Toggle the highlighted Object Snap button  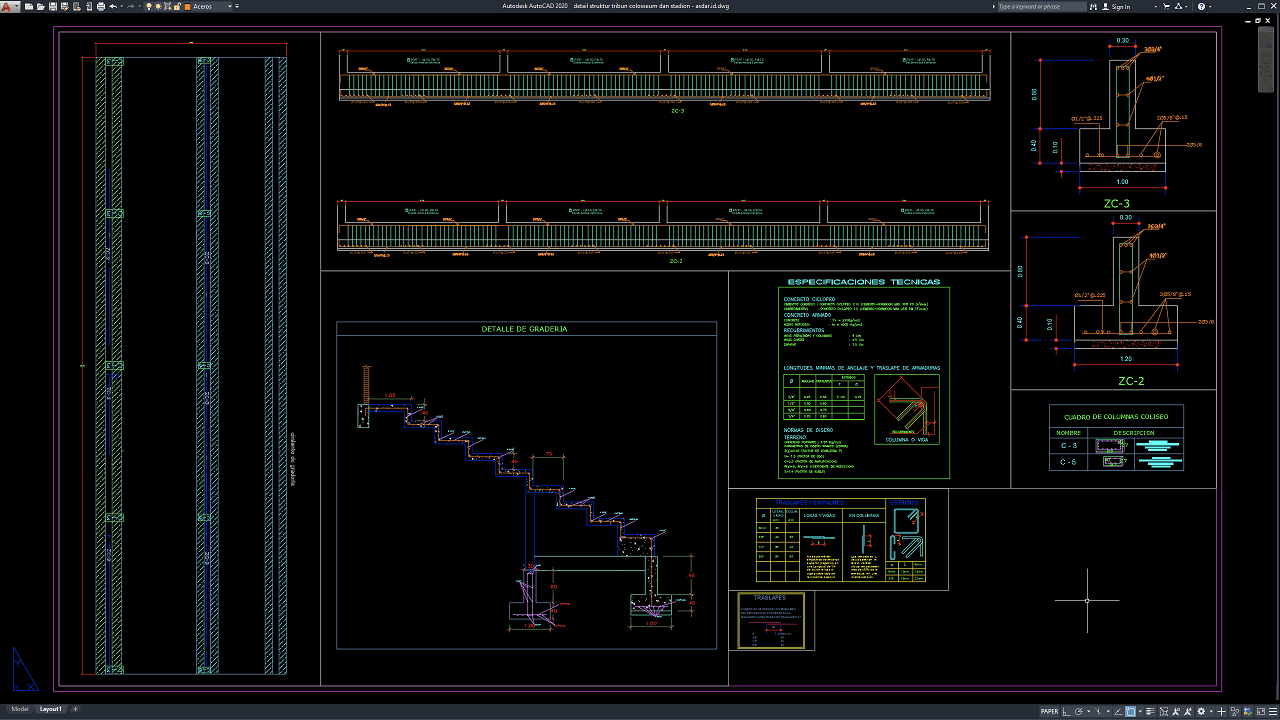coord(1130,712)
